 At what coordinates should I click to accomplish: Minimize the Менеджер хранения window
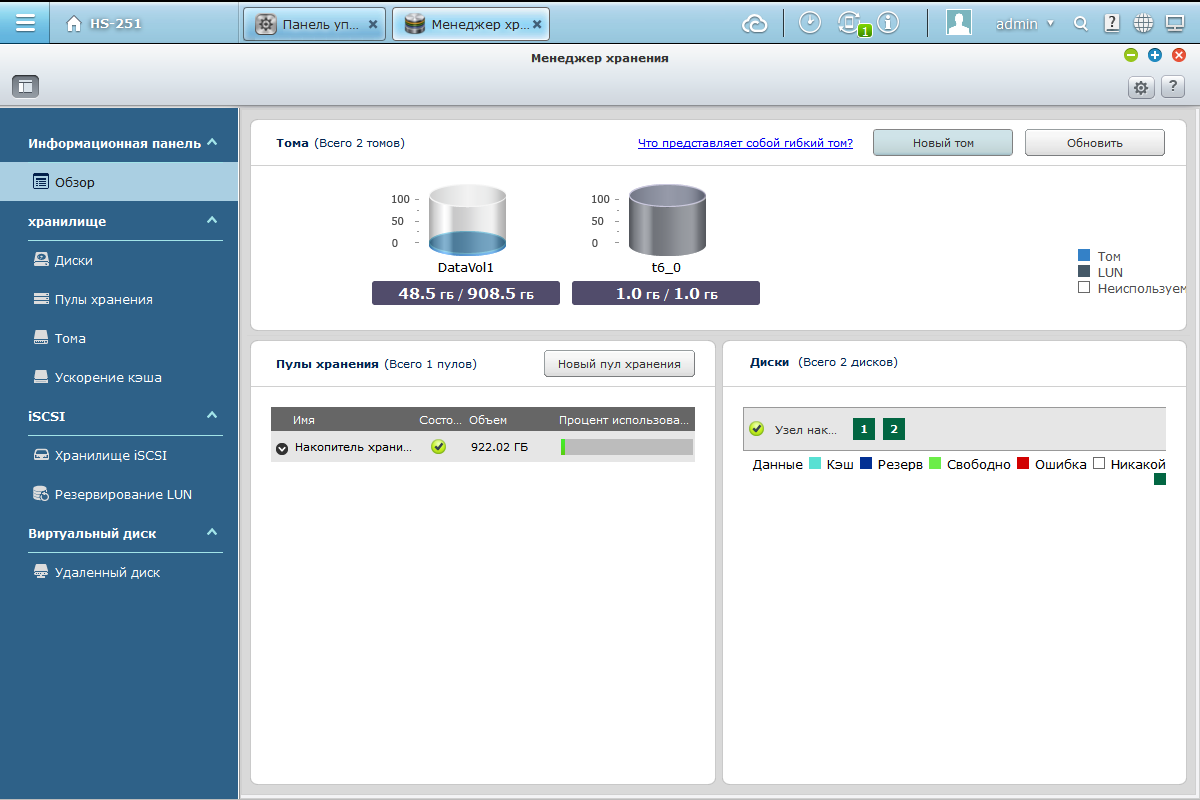click(x=1131, y=56)
